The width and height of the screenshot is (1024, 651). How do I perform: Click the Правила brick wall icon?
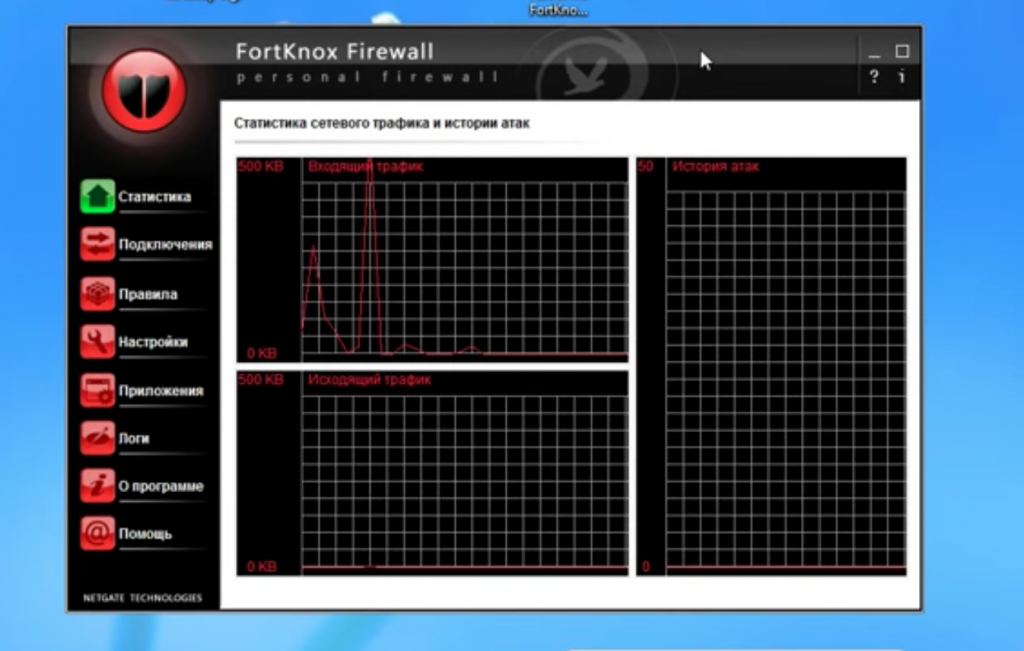coord(97,293)
